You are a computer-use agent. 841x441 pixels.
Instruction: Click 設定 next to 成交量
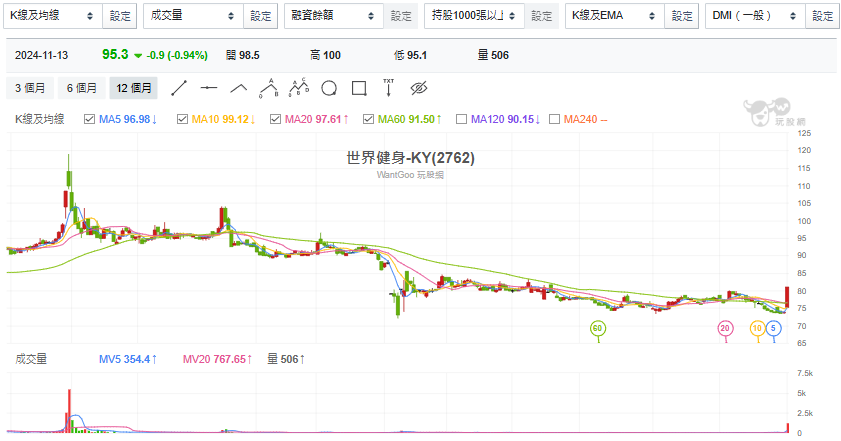260,16
